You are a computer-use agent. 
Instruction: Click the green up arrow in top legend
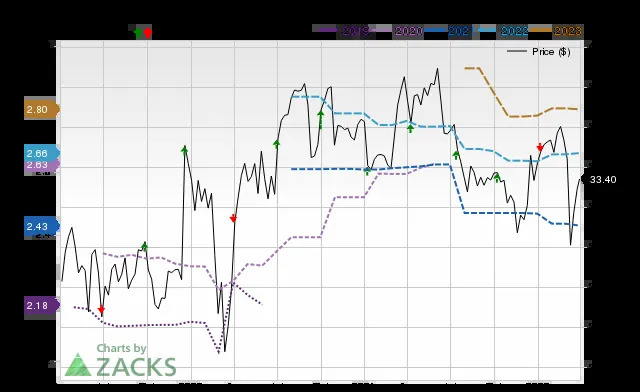[x=138, y=32]
